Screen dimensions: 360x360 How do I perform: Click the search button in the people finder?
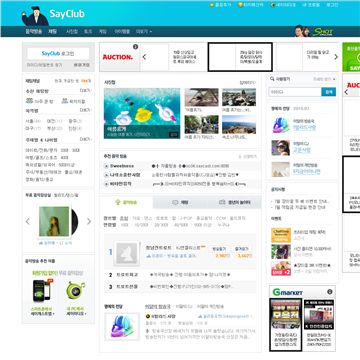pyautogui.click(x=328, y=92)
